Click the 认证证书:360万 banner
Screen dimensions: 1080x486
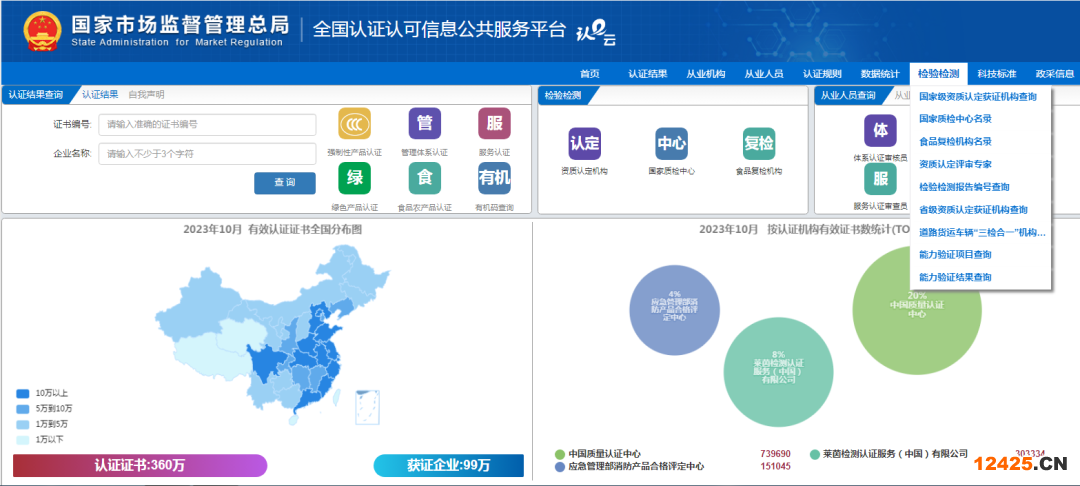(140, 465)
